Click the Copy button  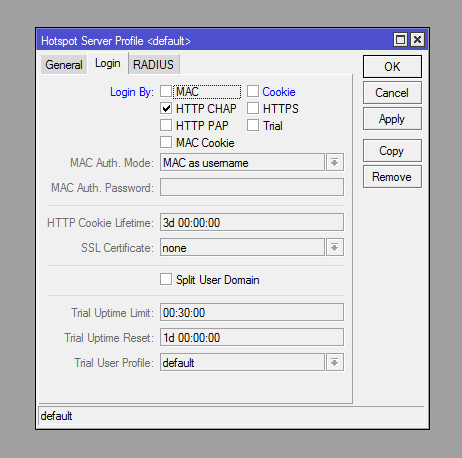click(392, 151)
